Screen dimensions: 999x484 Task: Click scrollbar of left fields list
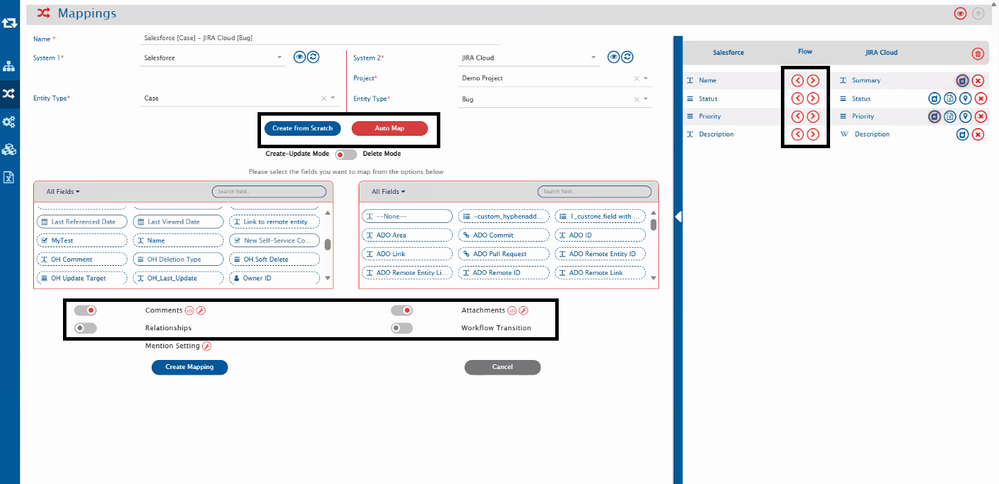click(328, 245)
